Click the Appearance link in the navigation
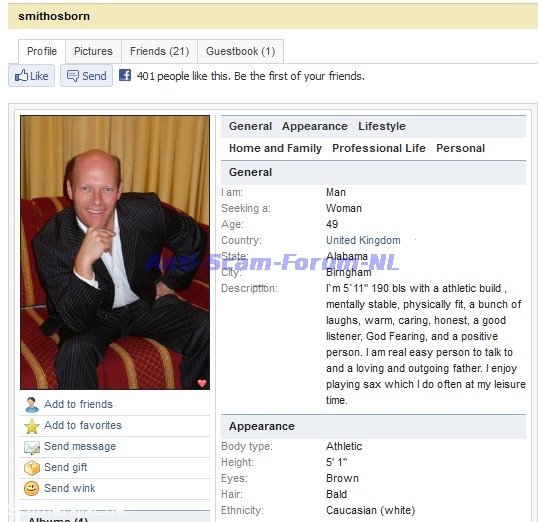This screenshot has width=539, height=522. point(315,126)
